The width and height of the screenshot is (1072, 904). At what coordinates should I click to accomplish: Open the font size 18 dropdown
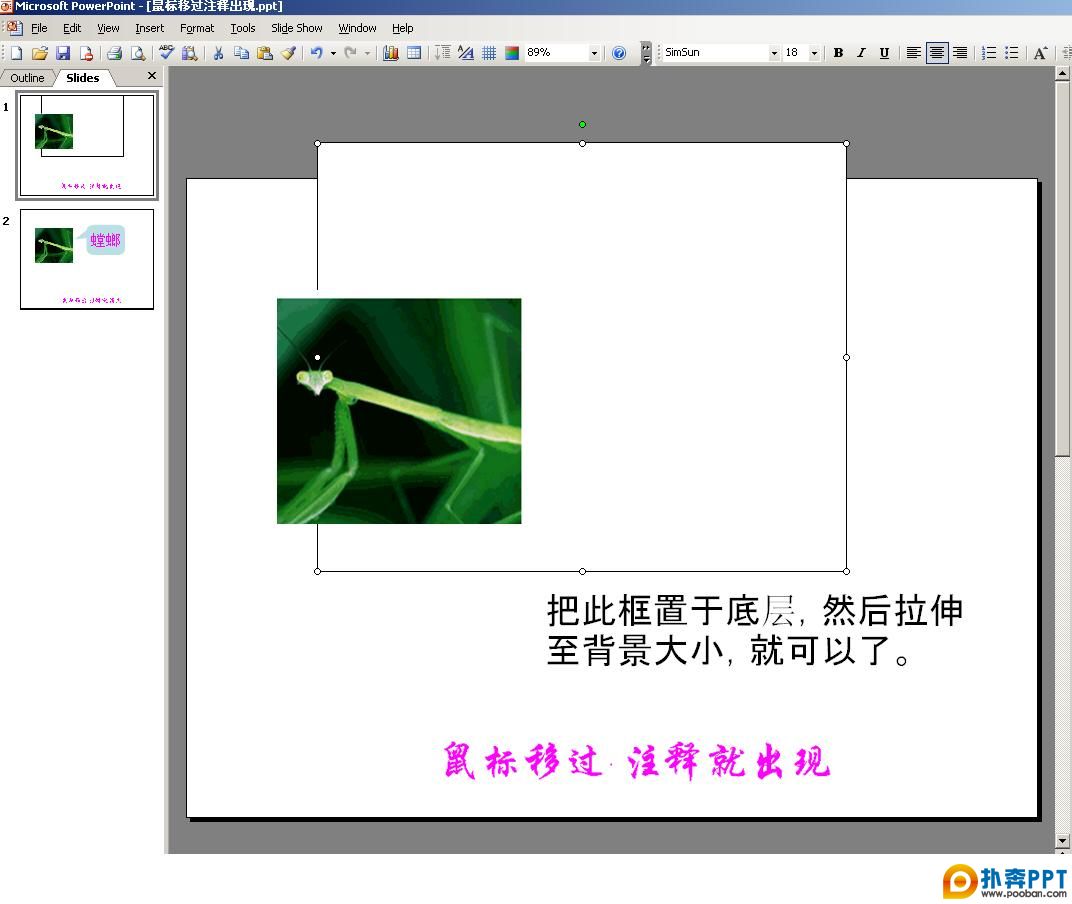[x=814, y=53]
